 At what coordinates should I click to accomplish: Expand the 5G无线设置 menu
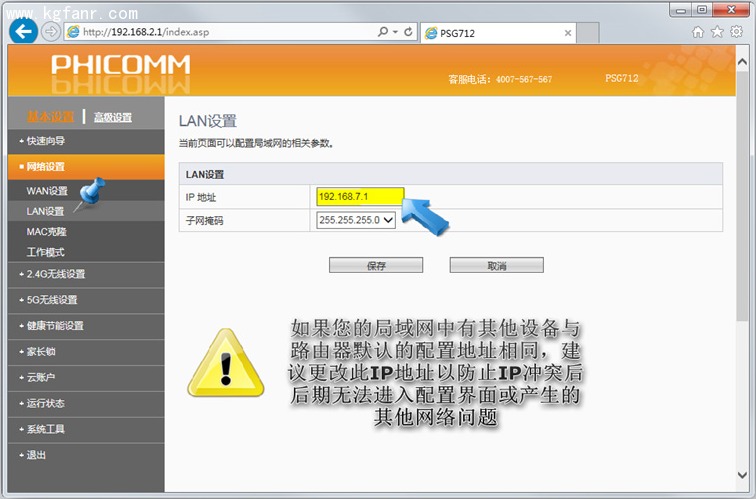click(x=86, y=300)
